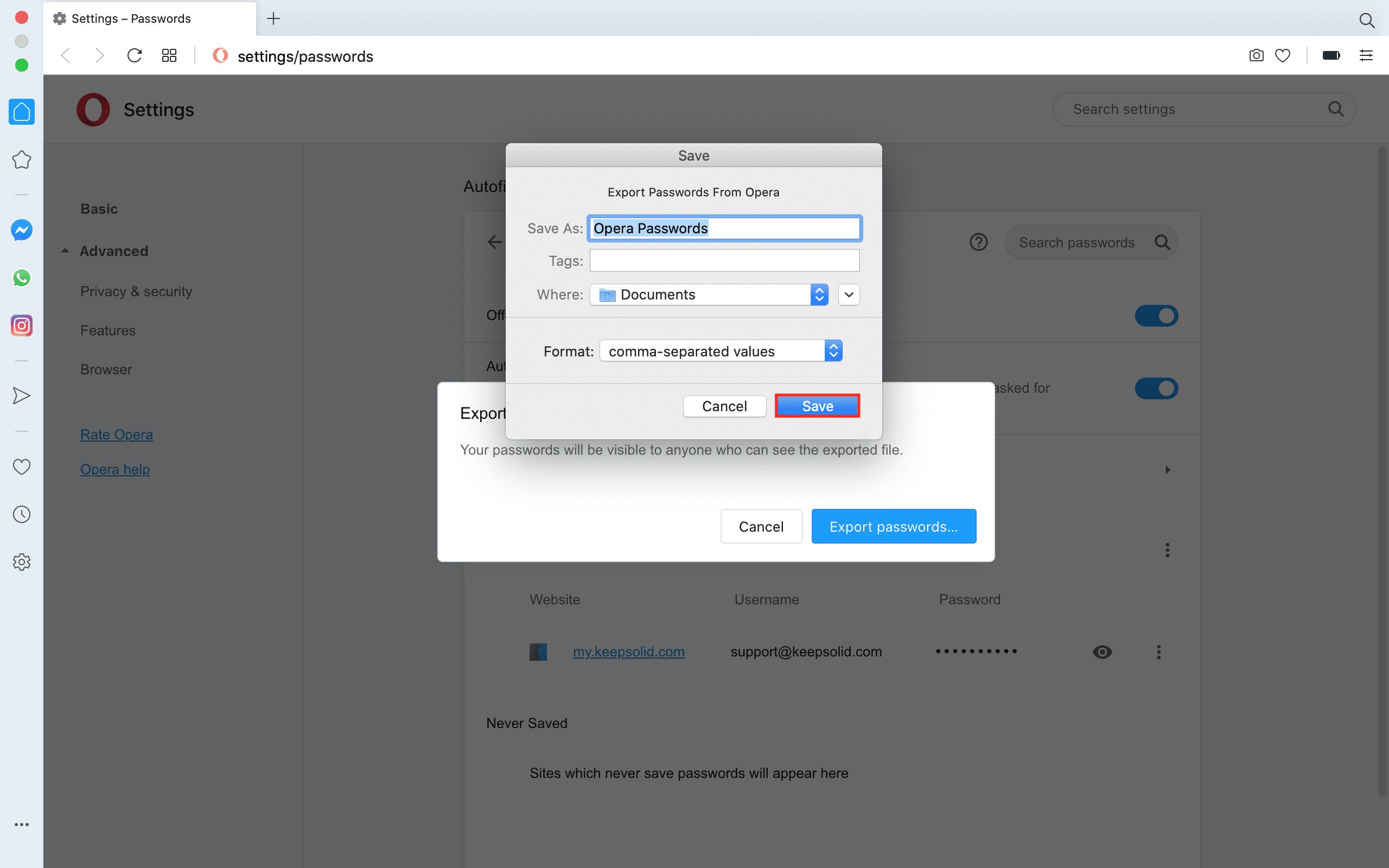The width and height of the screenshot is (1389, 868).
Task: Open WhatsApp sidebar panel
Action: 21,278
